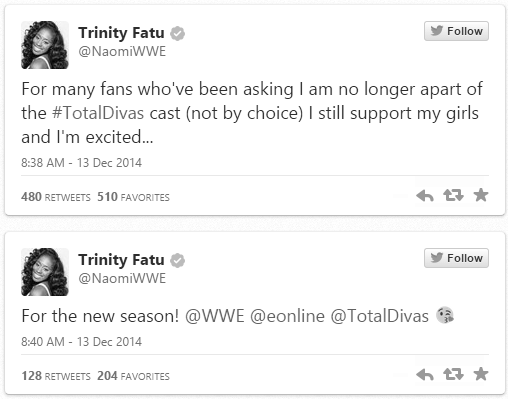Reply to the first tweet
The image size is (508, 399).
point(425,196)
